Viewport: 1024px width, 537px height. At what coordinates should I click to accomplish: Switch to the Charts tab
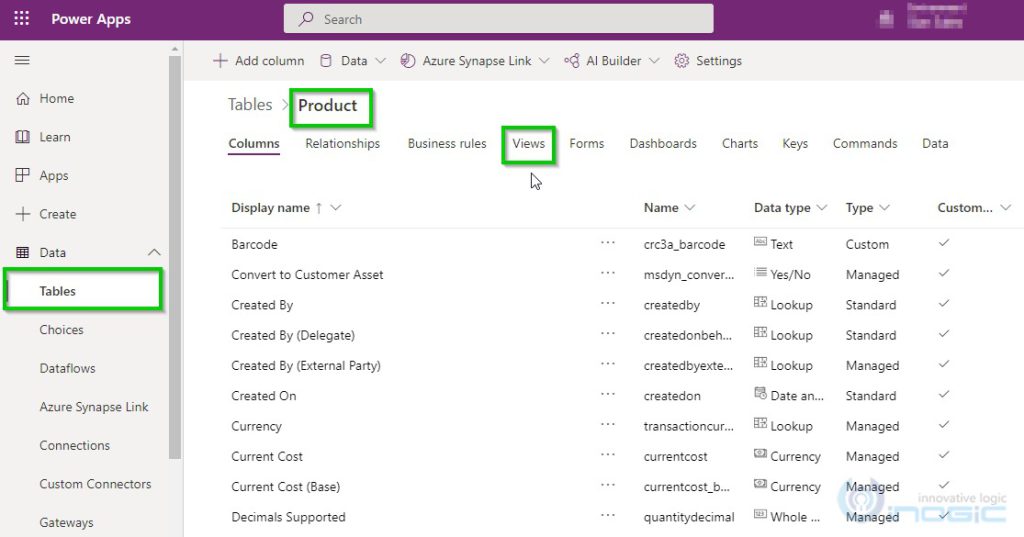tap(740, 144)
